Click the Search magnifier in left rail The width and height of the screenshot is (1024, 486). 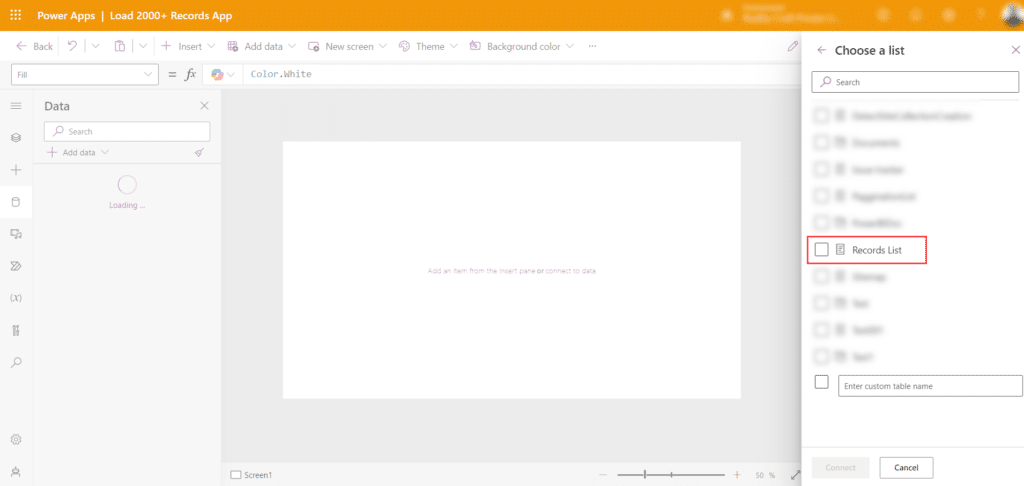click(15, 363)
